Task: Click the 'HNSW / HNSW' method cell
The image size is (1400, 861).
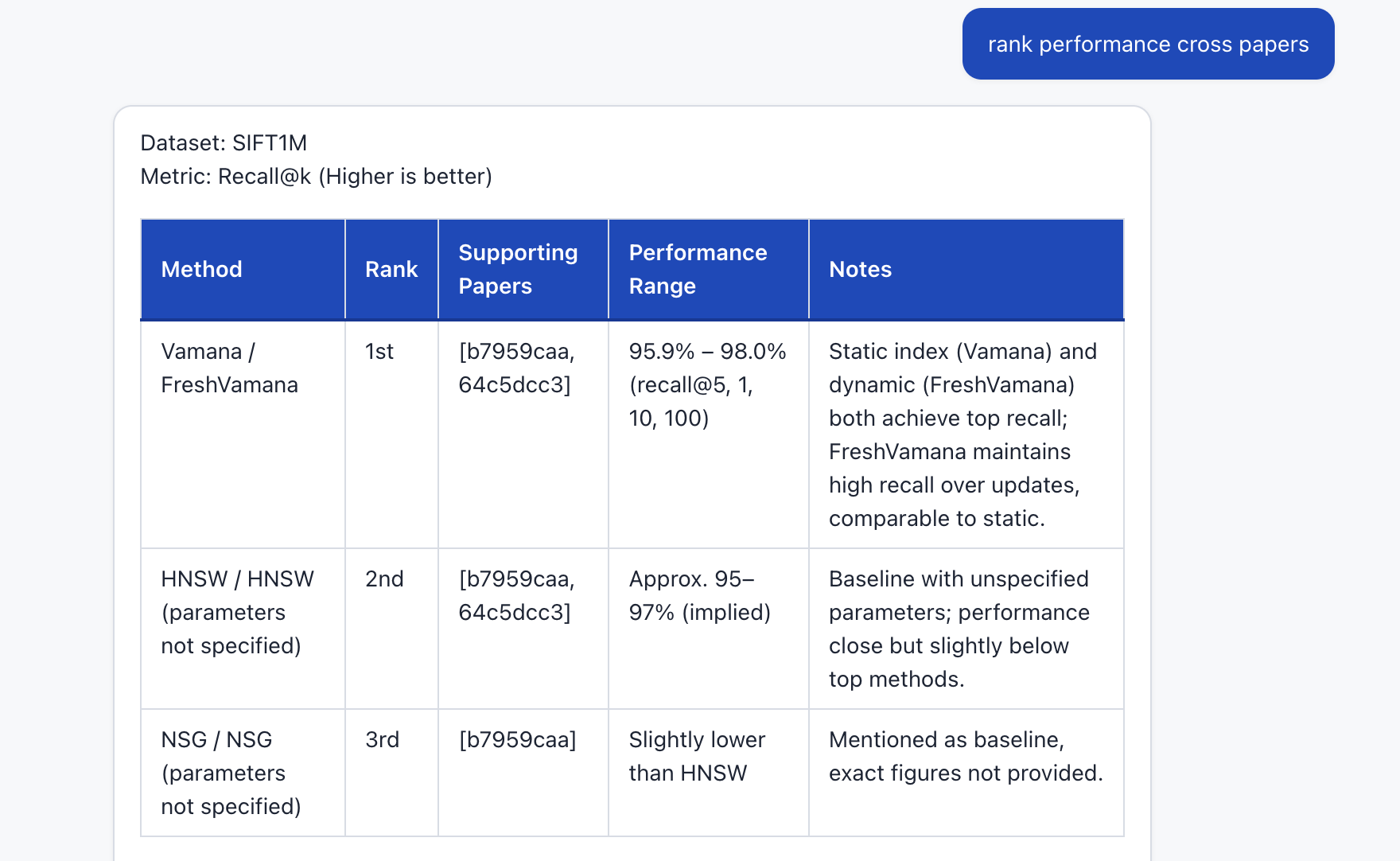Action: click(236, 613)
